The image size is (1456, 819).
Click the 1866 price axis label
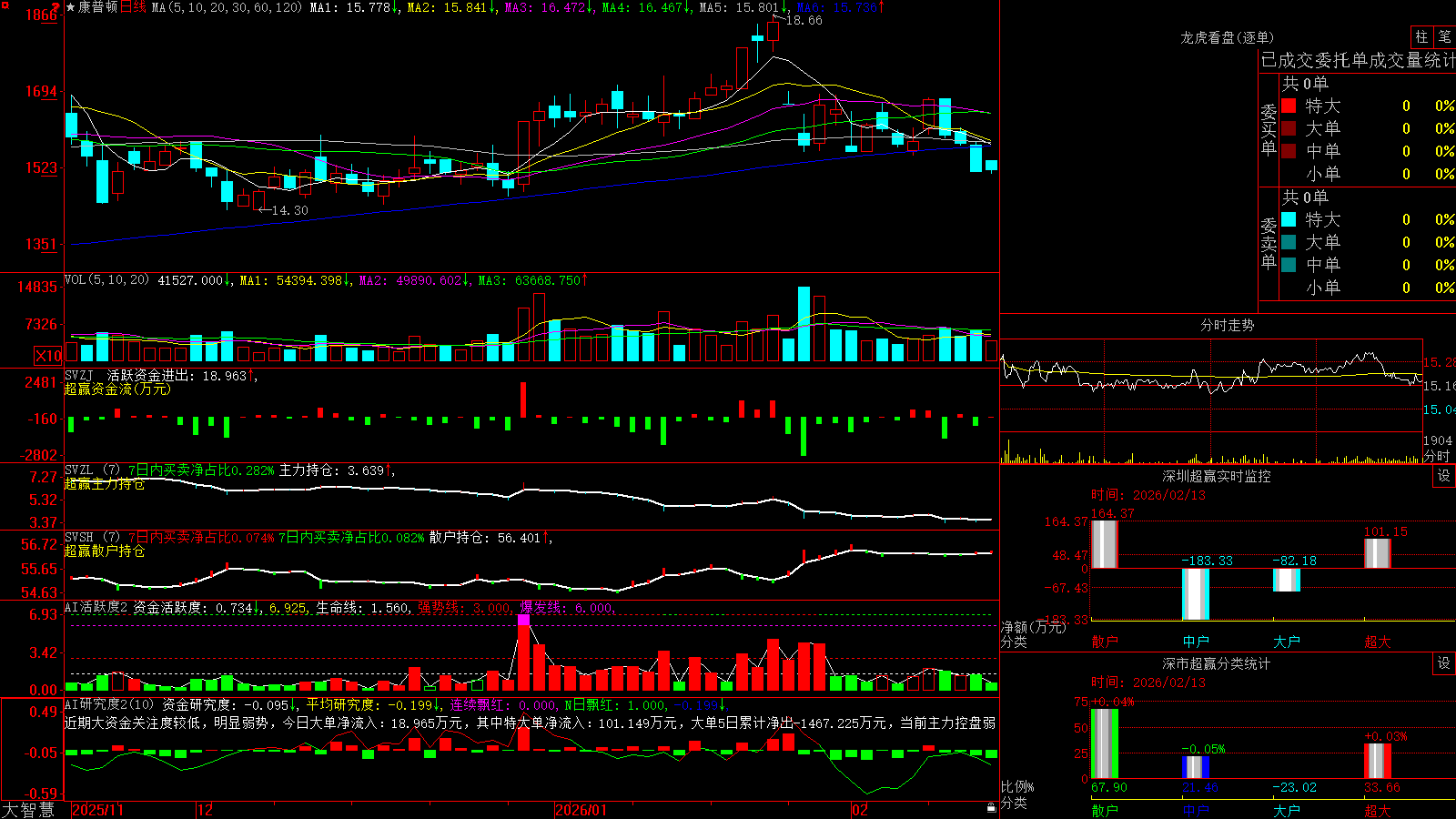click(x=41, y=15)
